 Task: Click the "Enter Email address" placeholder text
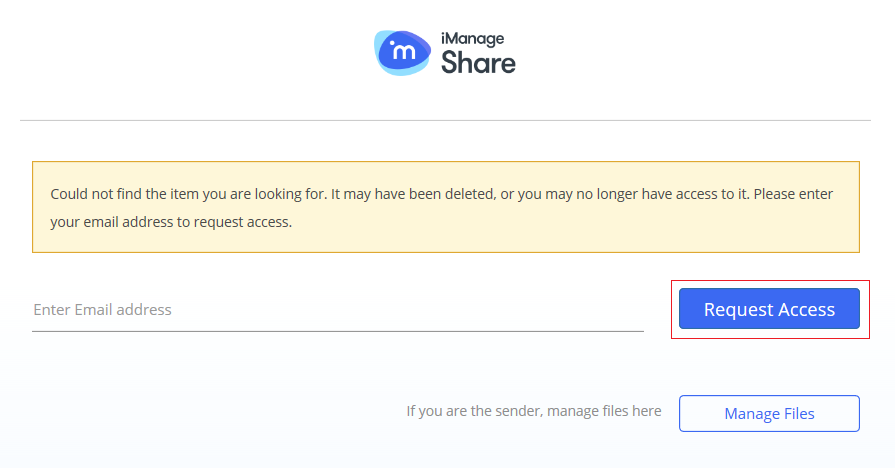click(x=102, y=310)
